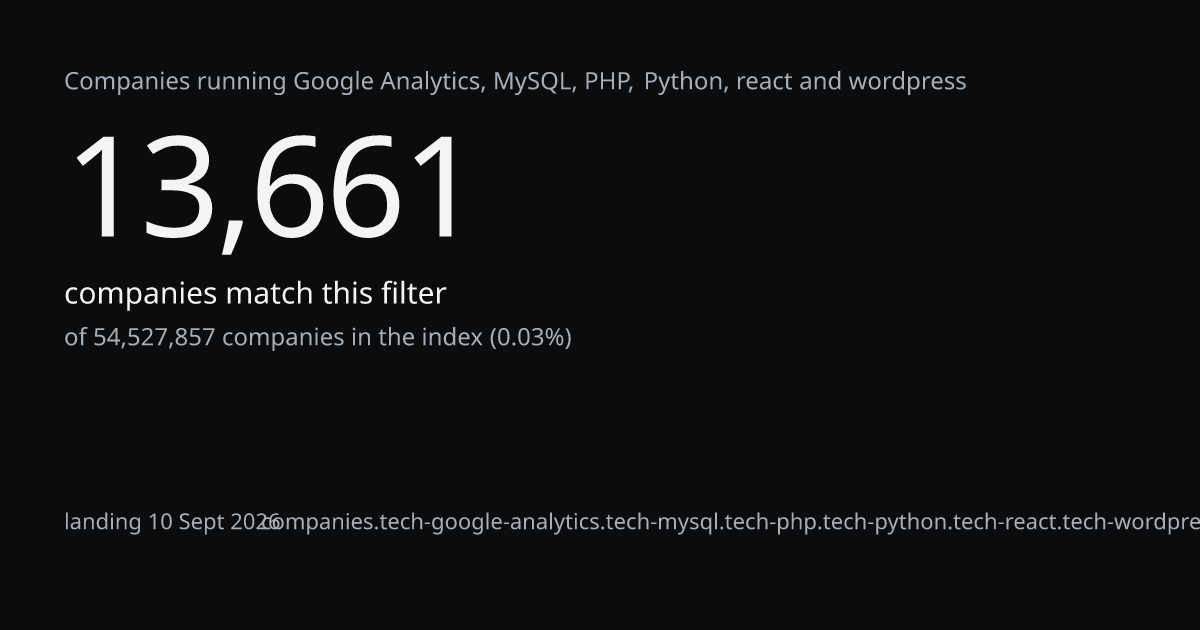Viewport: 1200px width, 630px height.
Task: Click the 54,527,857 total index figure
Action: (x=154, y=338)
